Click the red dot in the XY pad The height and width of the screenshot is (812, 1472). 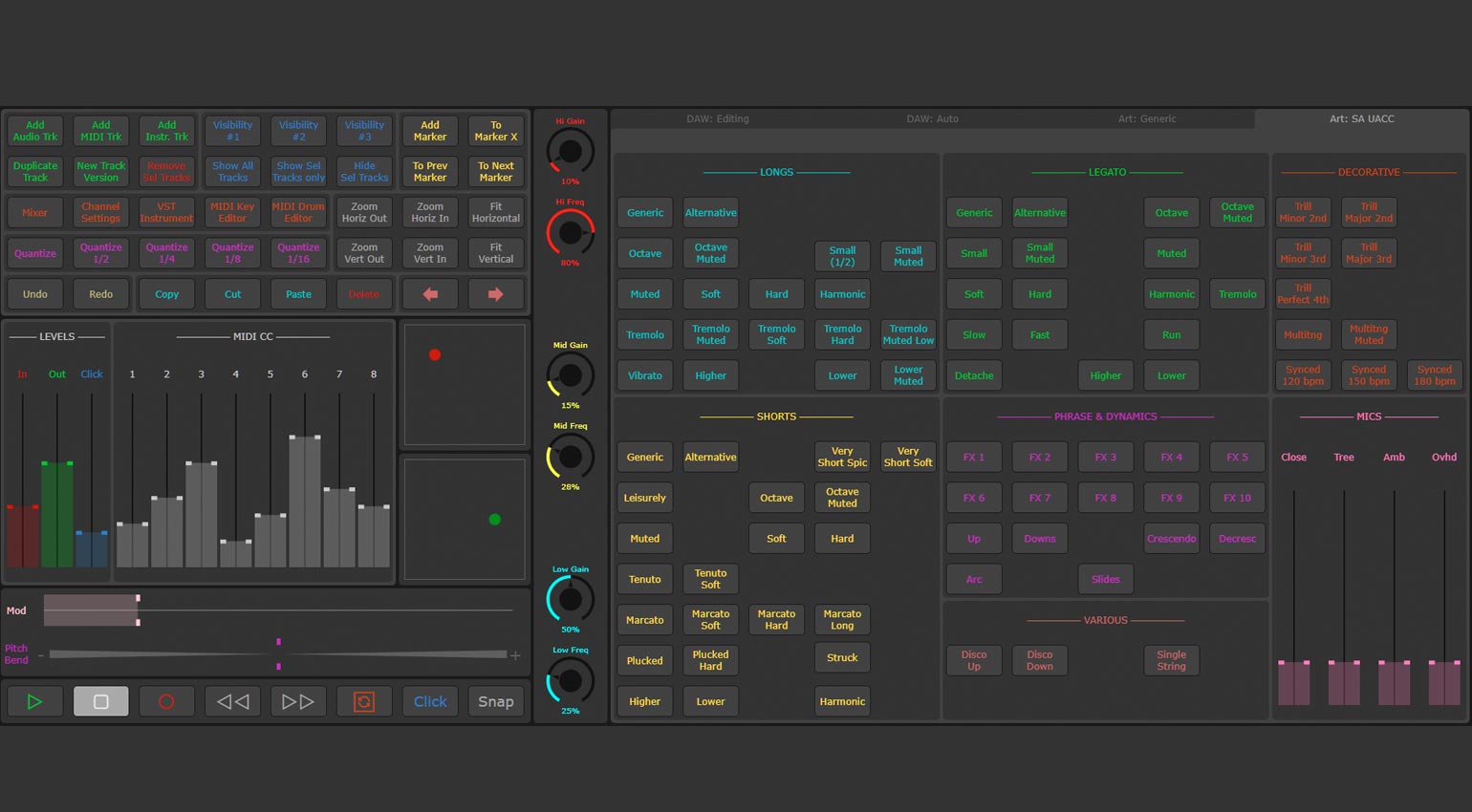click(435, 355)
